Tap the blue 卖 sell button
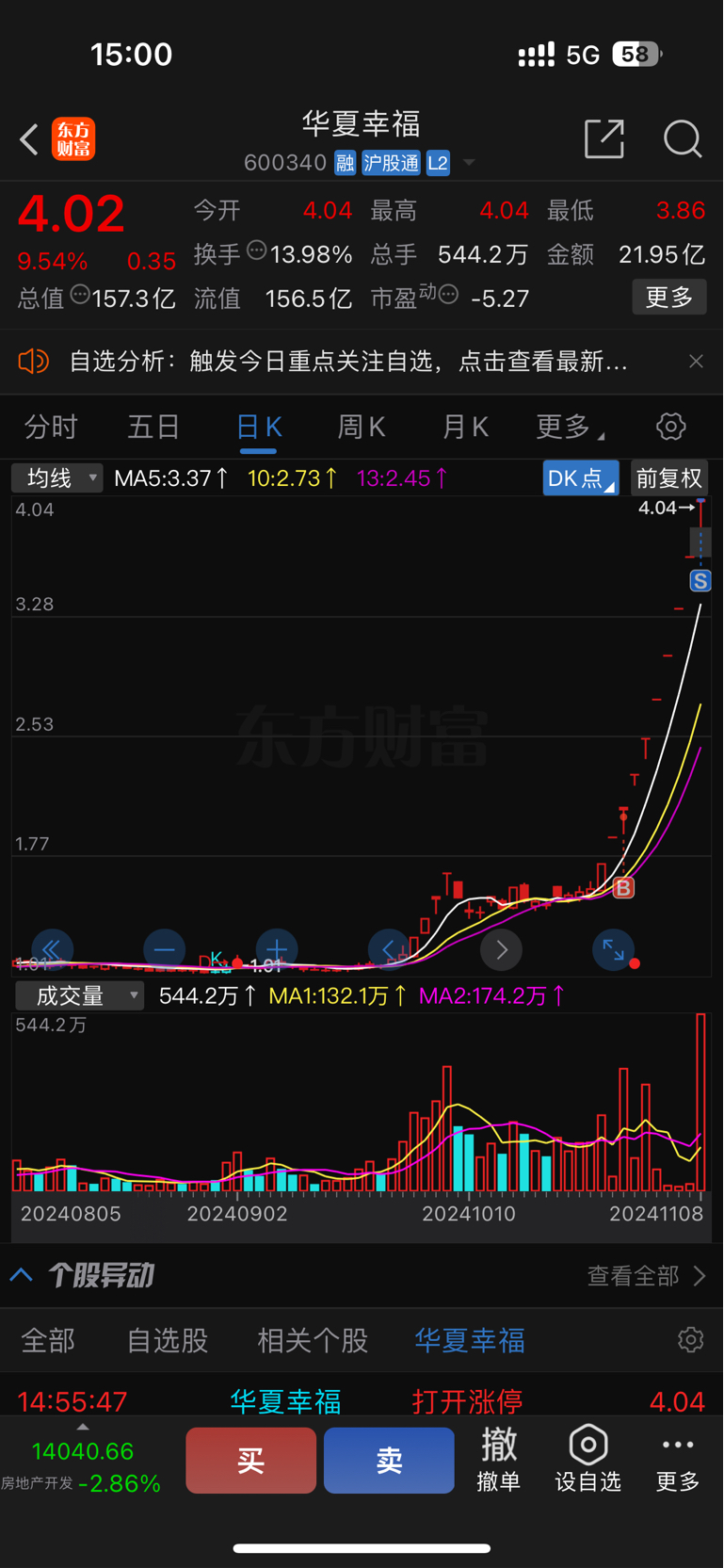 389,1461
